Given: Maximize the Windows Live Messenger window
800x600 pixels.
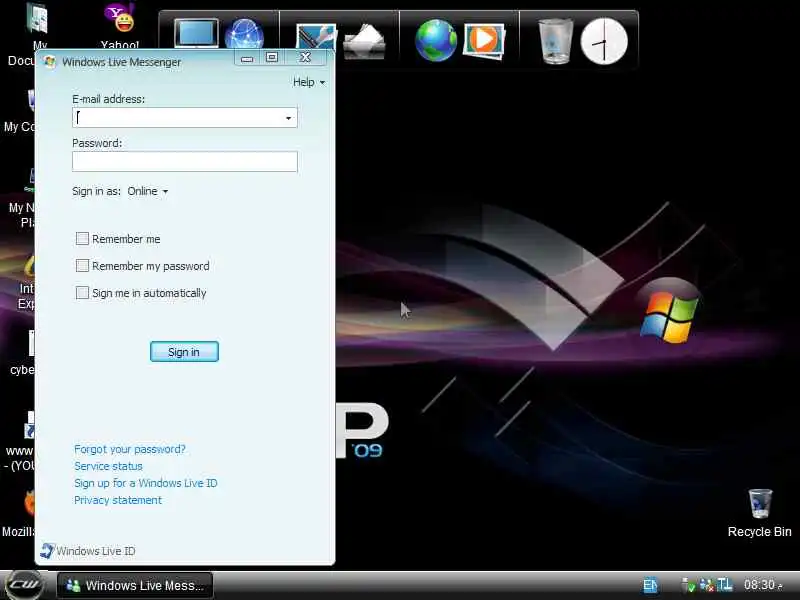Looking at the screenshot, I should click(x=272, y=58).
